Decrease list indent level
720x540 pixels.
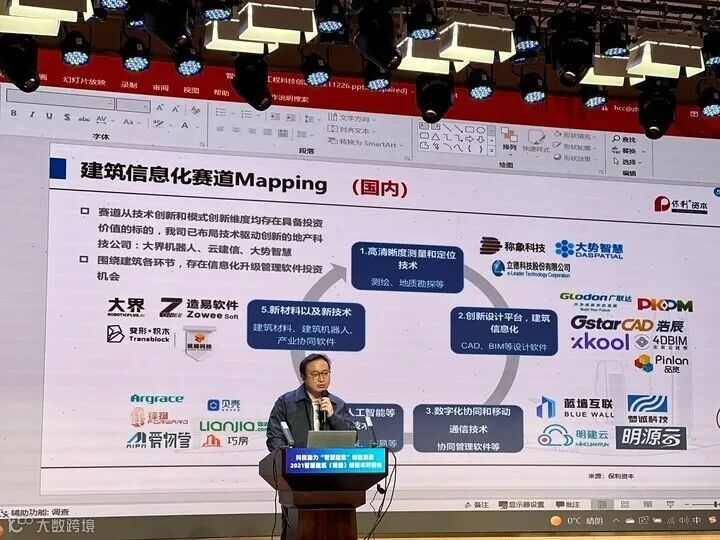pyautogui.click(x=275, y=116)
